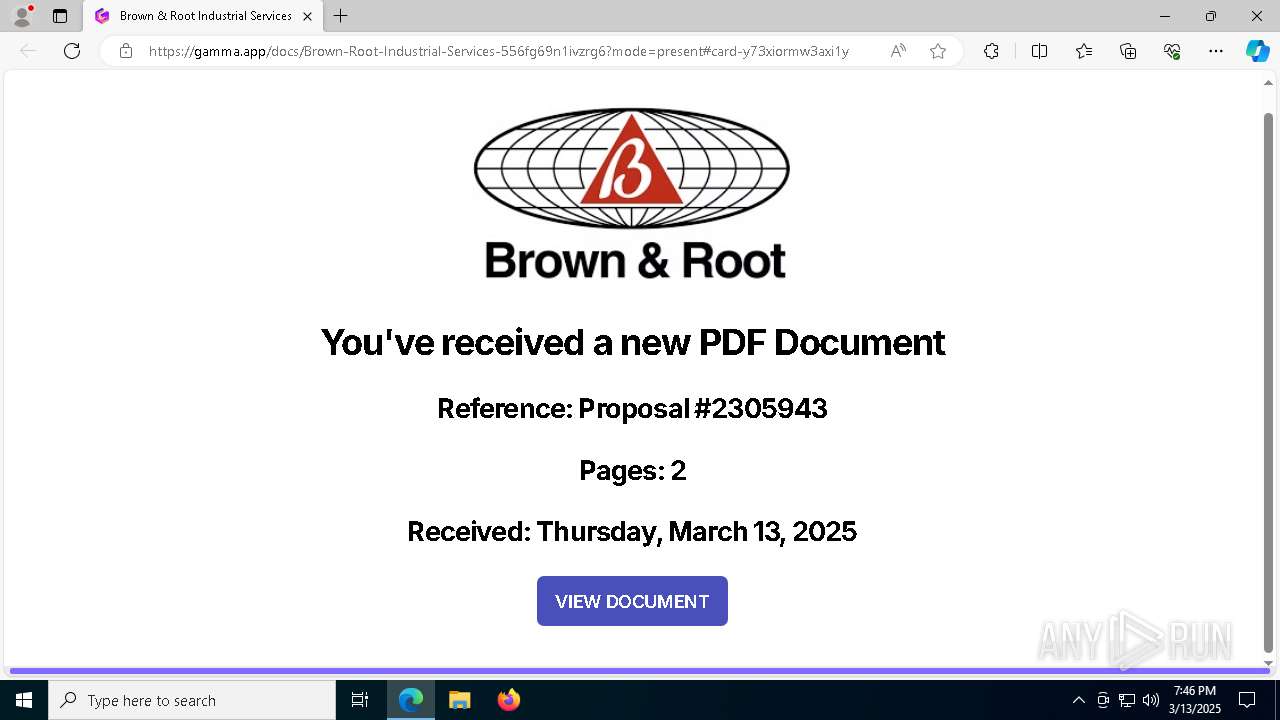Open the network status tray icon
Image resolution: width=1280 pixels, height=720 pixels.
pos(1127,700)
